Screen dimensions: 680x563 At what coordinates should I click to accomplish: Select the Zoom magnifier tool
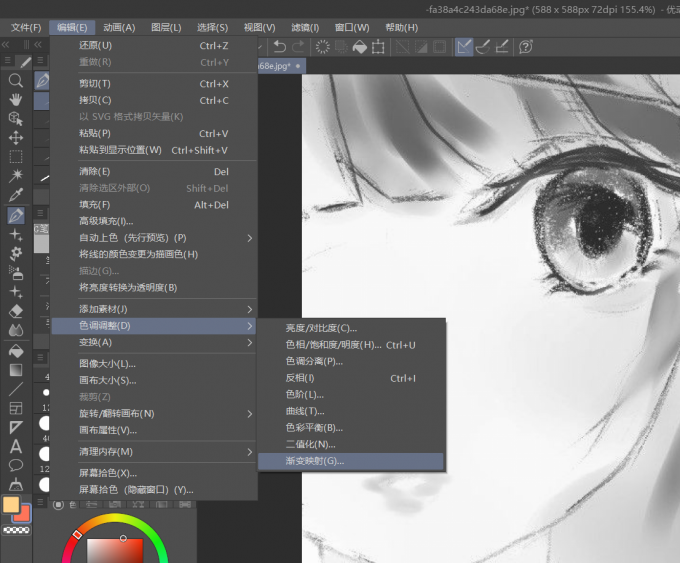(16, 81)
